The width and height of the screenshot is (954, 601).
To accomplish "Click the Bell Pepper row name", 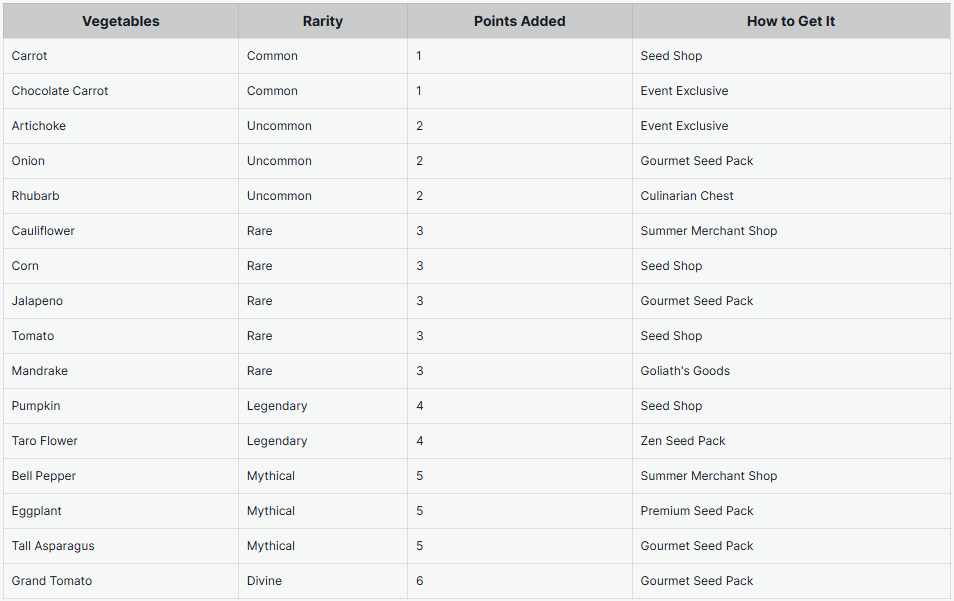I will (44, 476).
